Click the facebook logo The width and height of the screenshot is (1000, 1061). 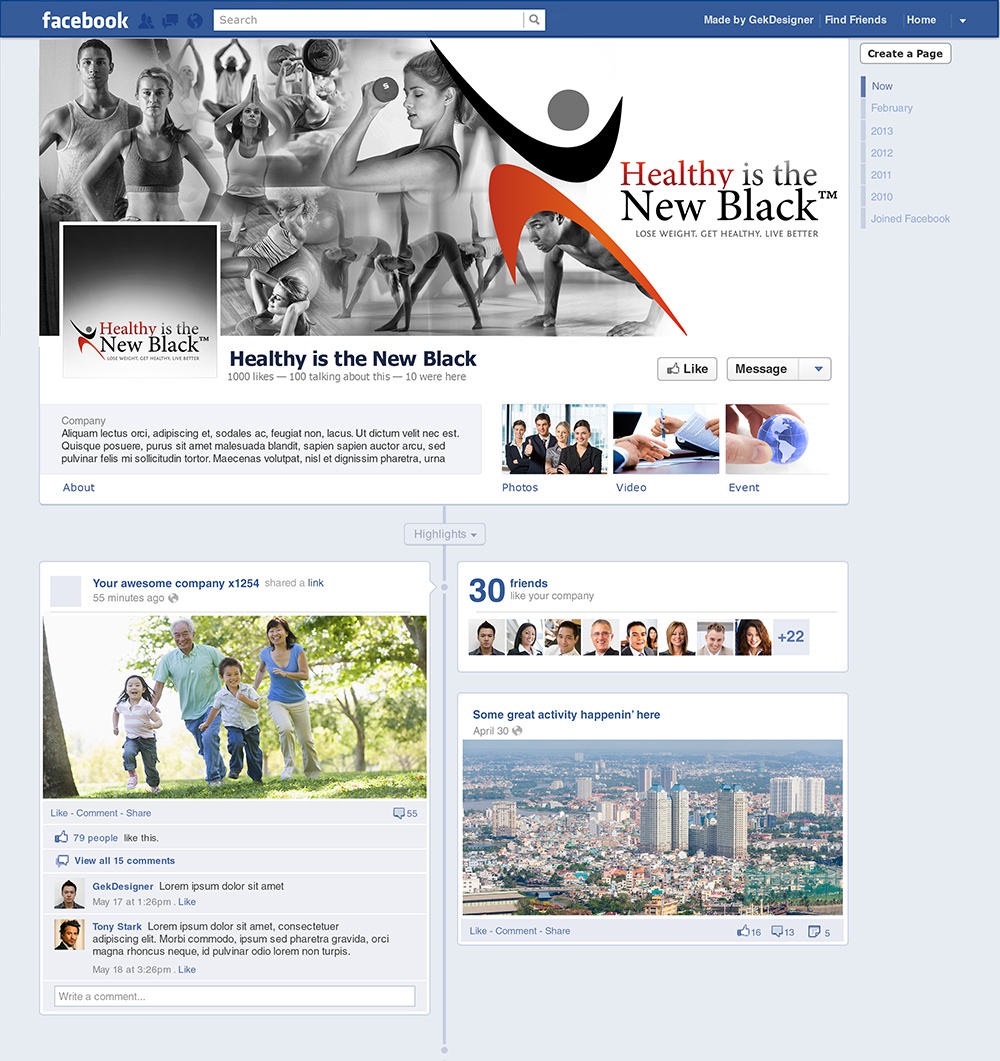point(85,19)
